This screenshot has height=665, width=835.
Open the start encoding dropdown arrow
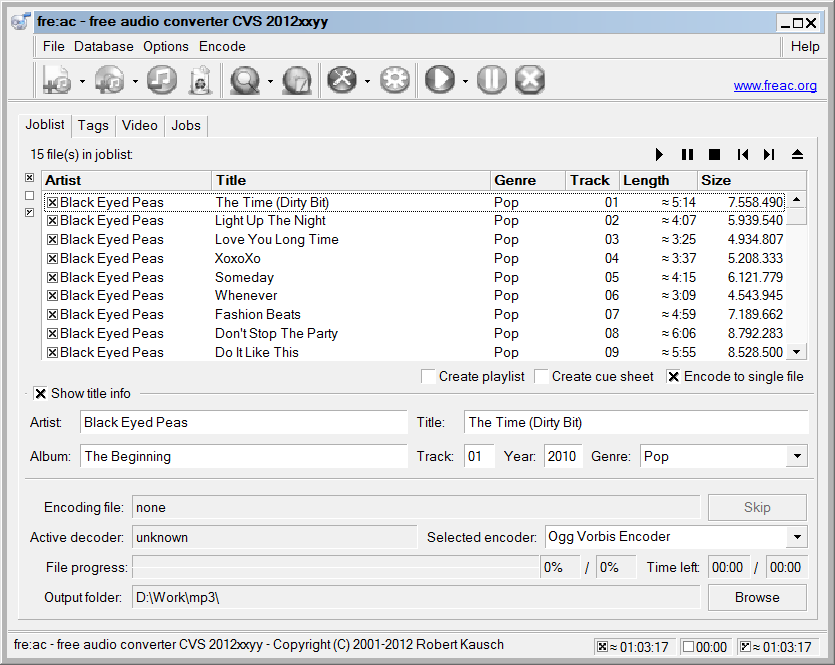point(465,81)
